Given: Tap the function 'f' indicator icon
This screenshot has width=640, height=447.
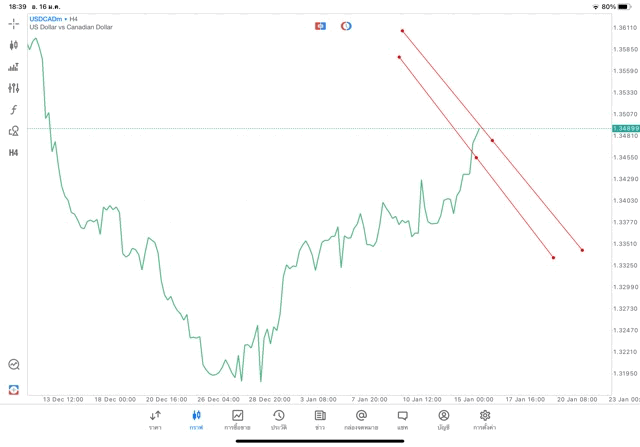Looking at the screenshot, I should 13,109.
